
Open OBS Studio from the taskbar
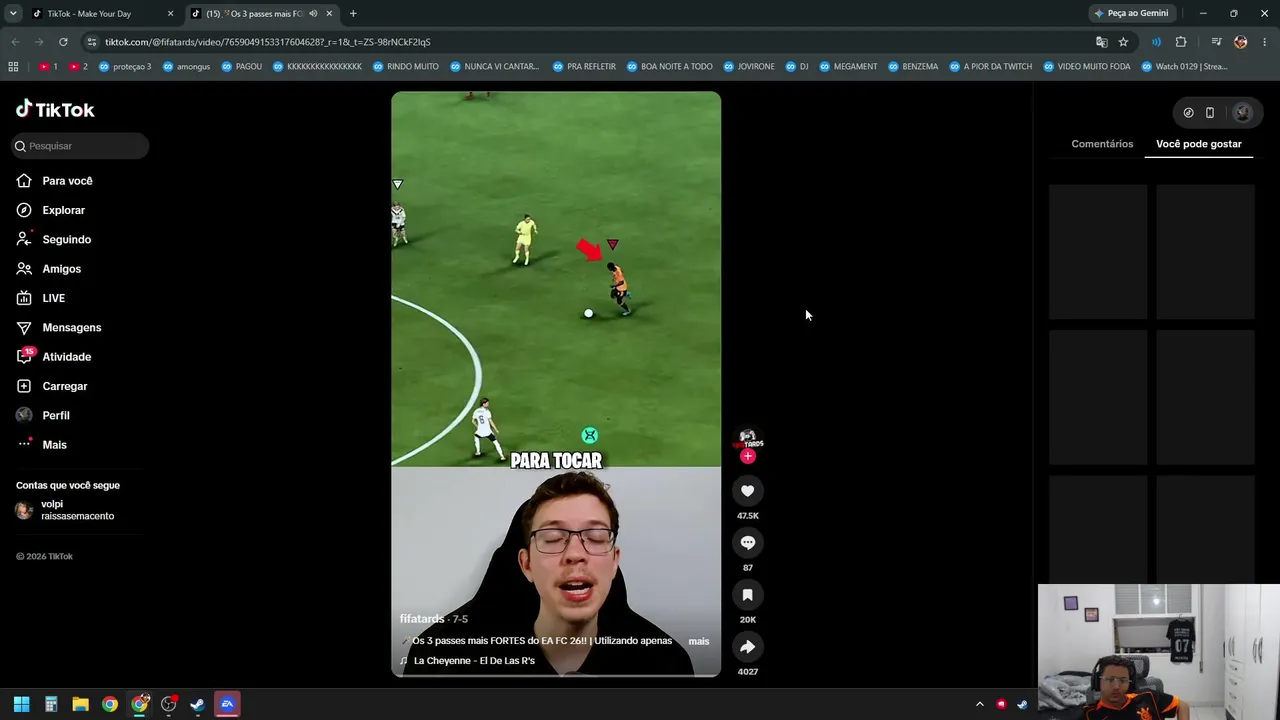tap(168, 704)
